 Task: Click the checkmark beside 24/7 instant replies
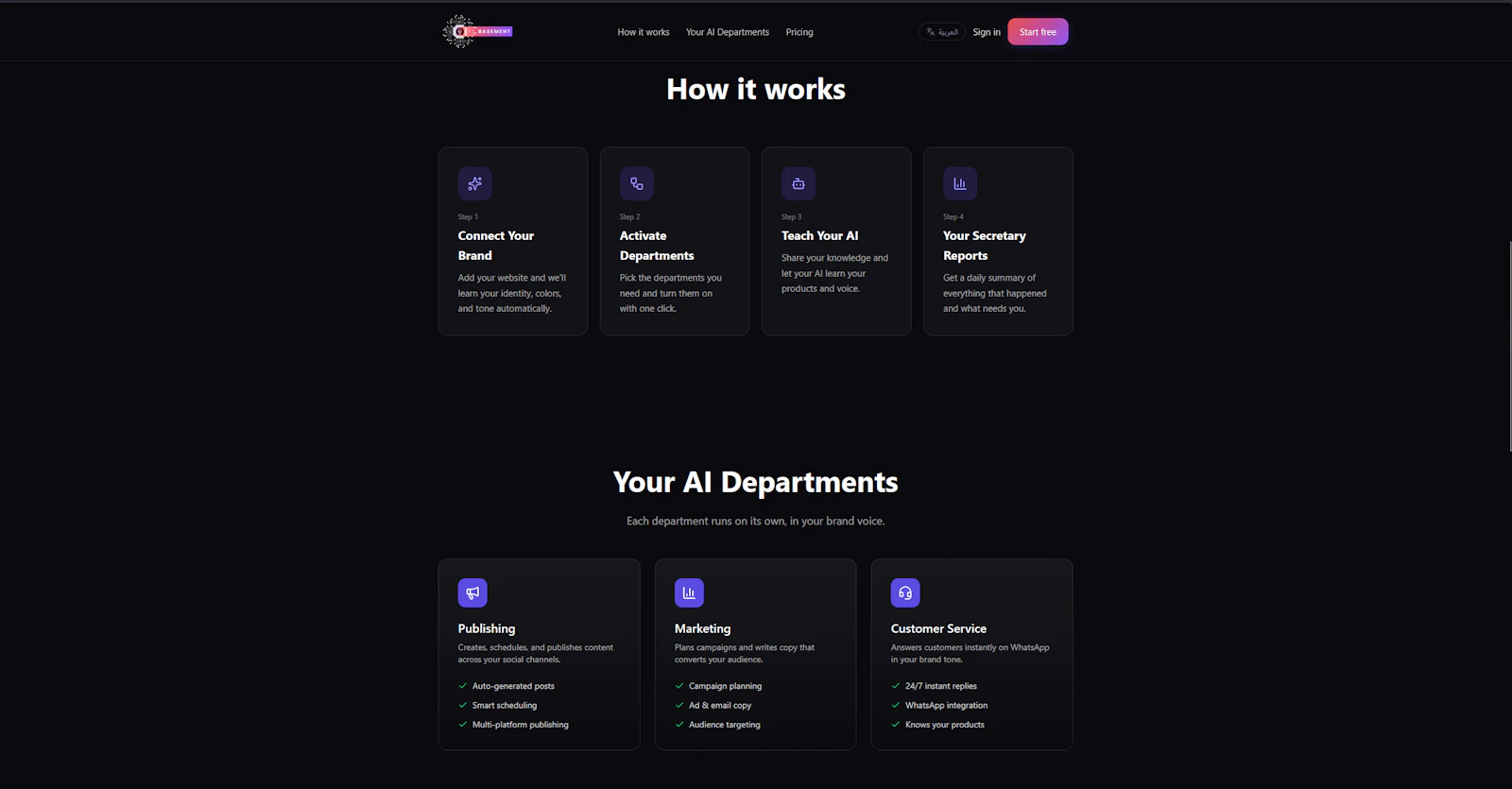tap(896, 686)
